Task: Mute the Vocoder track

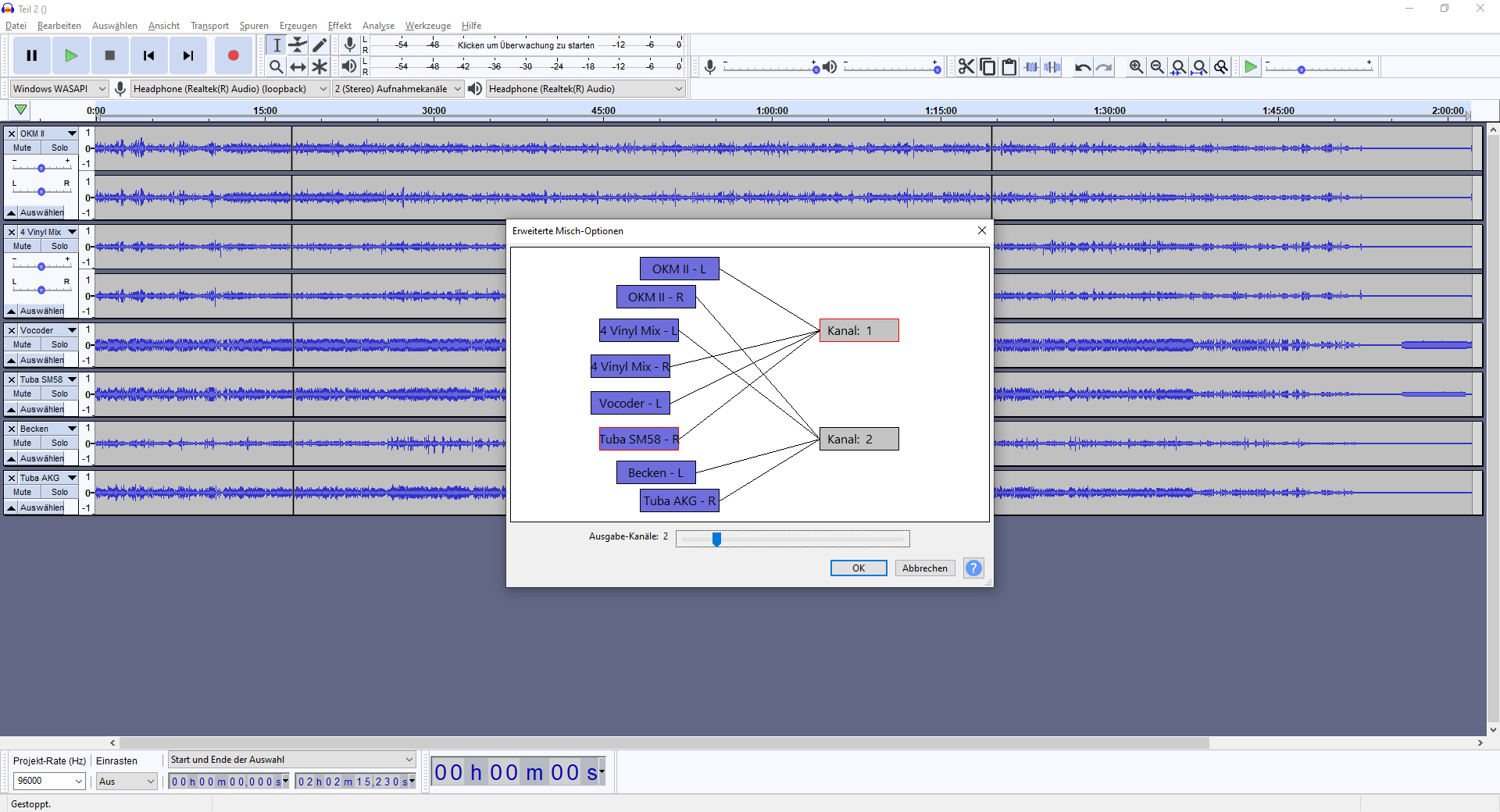Action: click(x=23, y=344)
